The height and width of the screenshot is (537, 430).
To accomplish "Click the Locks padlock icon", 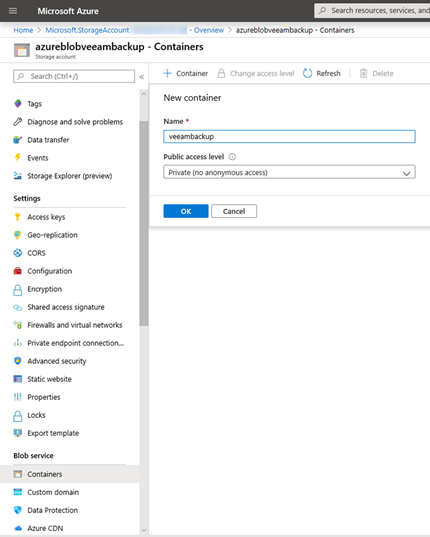I will [x=17, y=415].
